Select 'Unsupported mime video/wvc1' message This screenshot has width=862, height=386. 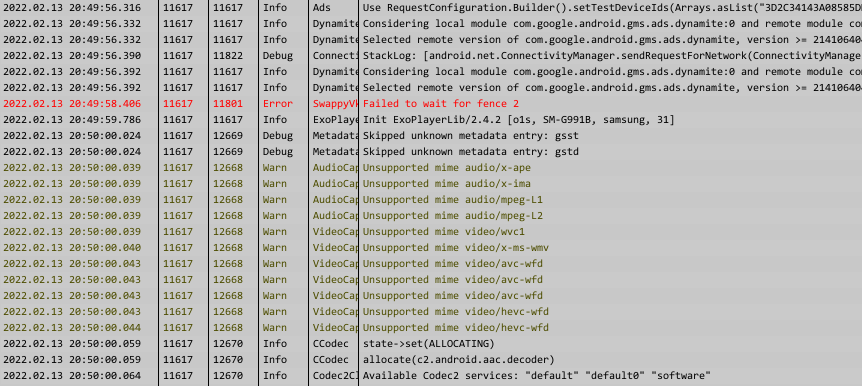click(444, 231)
